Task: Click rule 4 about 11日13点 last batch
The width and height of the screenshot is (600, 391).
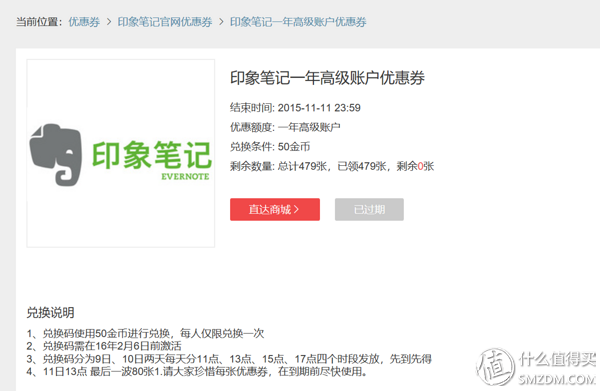Action: tap(197, 371)
